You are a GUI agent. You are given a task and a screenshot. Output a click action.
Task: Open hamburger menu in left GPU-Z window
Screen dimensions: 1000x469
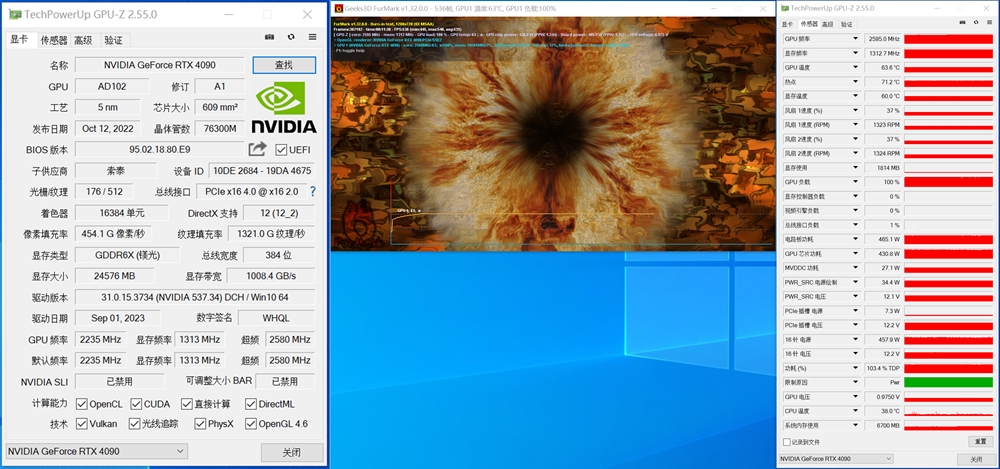(x=312, y=38)
